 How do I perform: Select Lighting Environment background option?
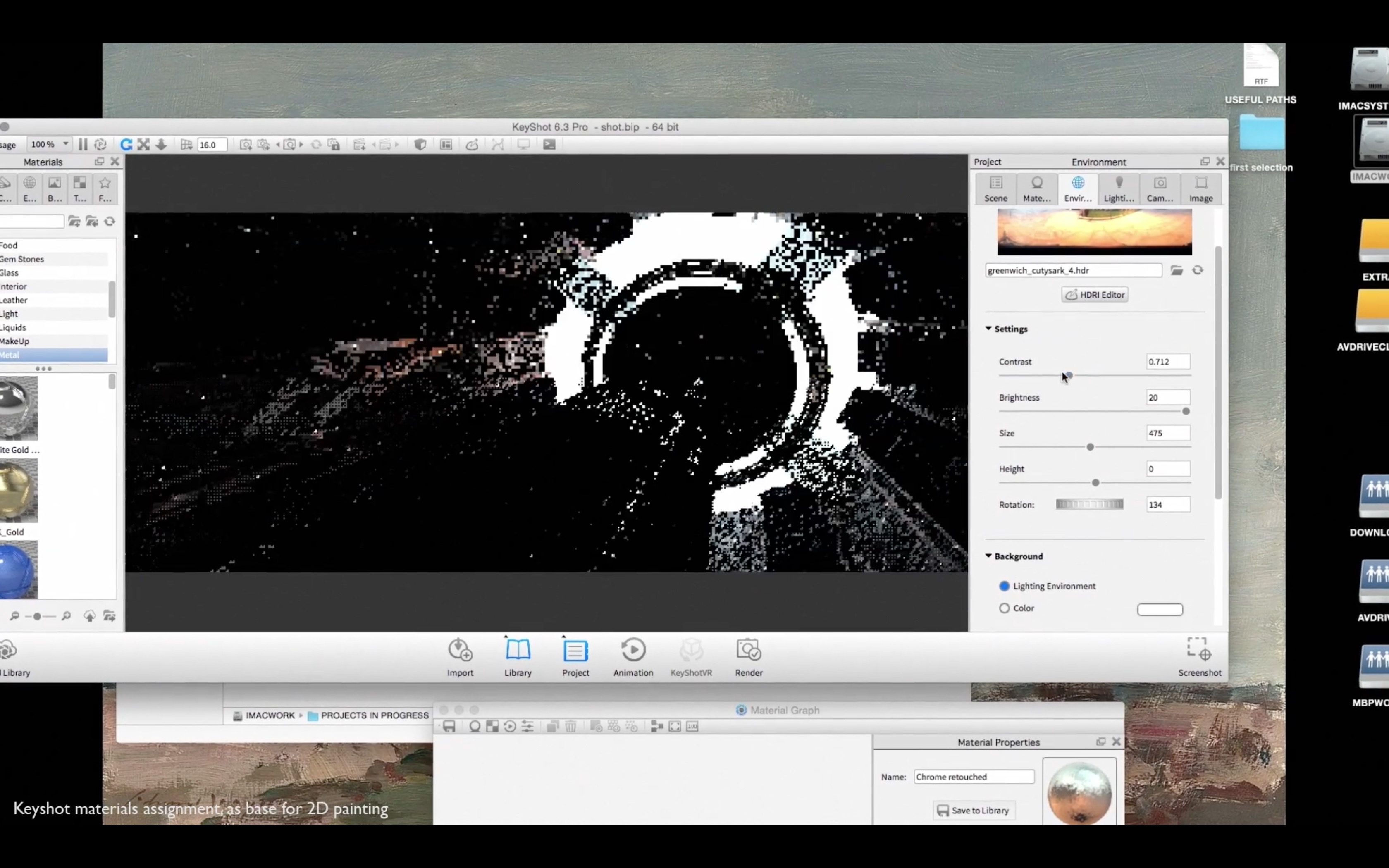click(x=1005, y=586)
